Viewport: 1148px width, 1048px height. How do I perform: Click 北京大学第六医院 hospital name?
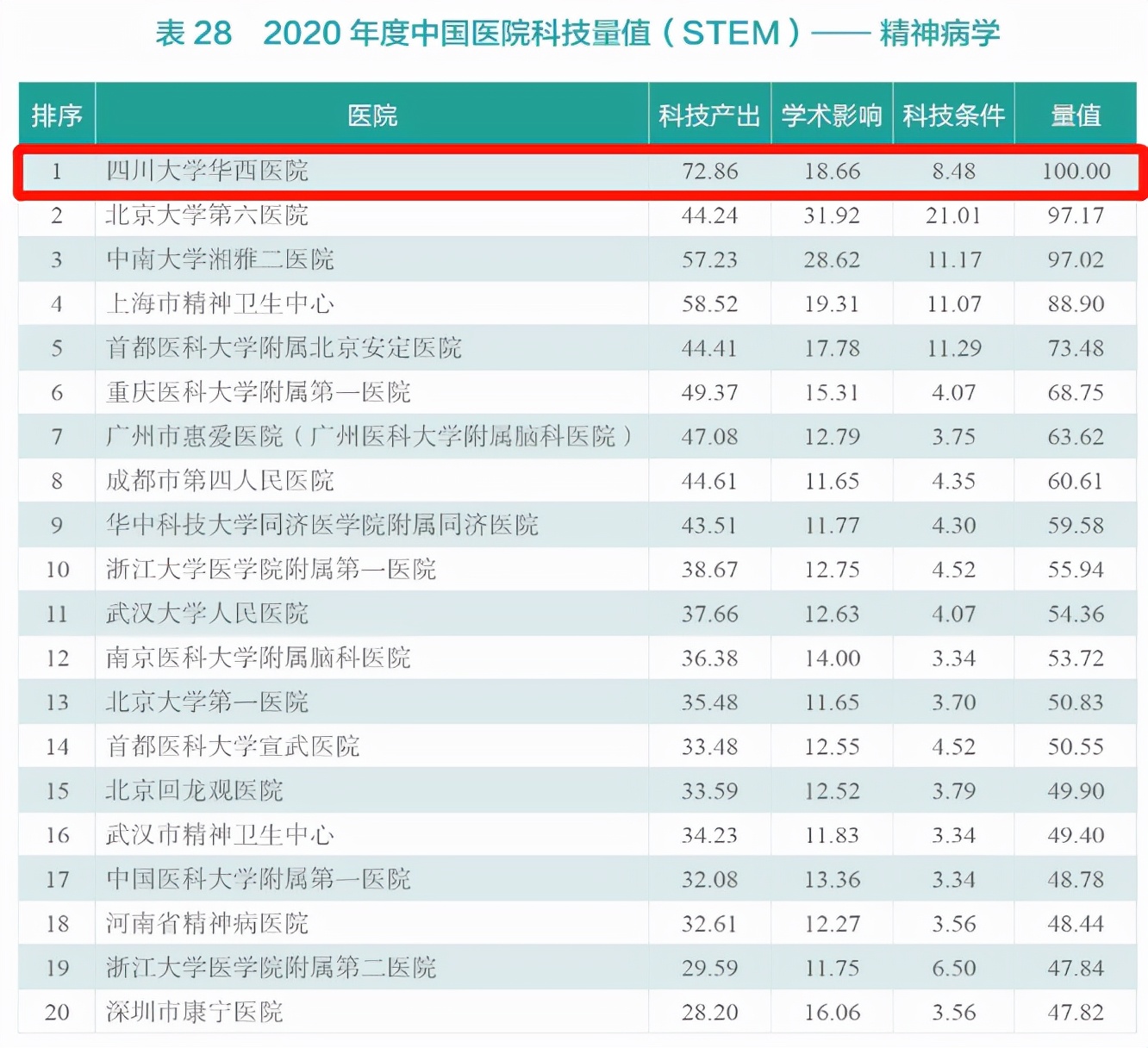point(207,215)
